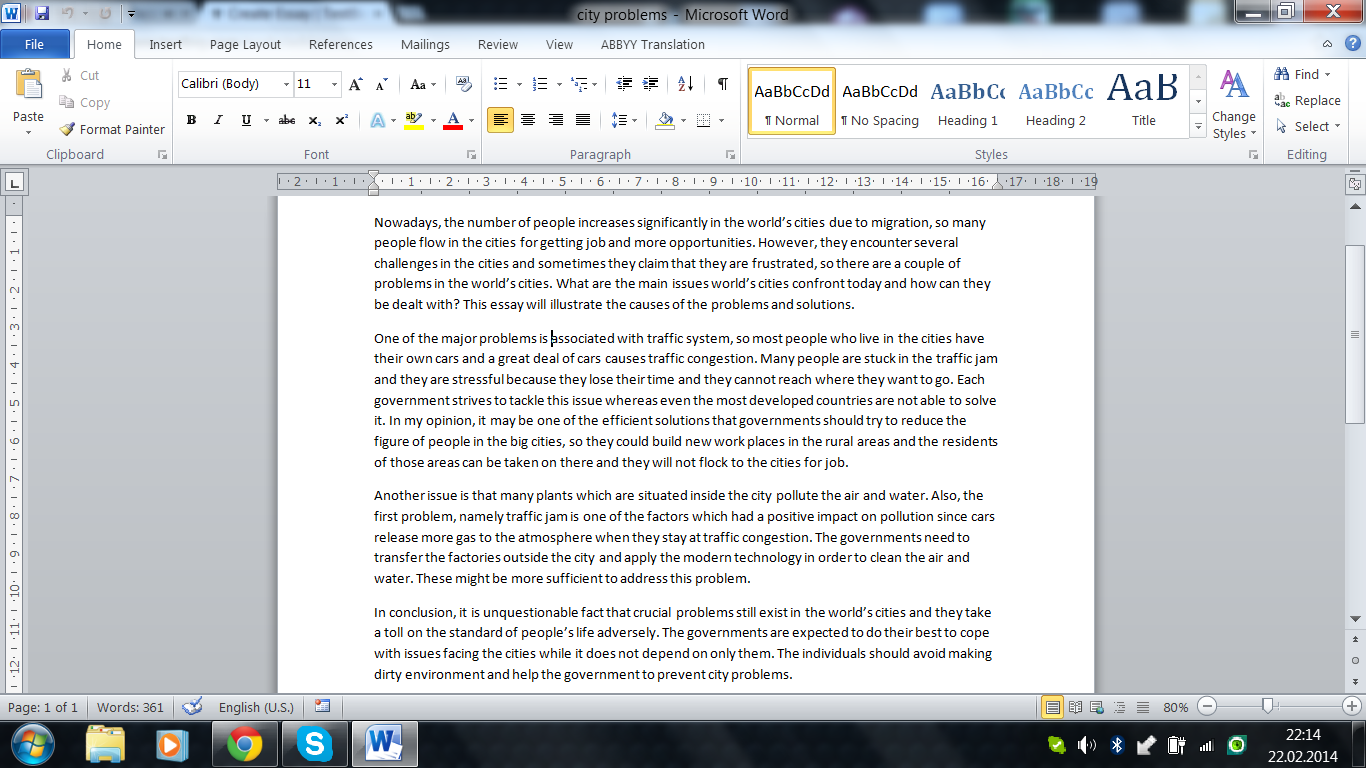
Task: Open the Borders dropdown arrow
Action: [721, 120]
